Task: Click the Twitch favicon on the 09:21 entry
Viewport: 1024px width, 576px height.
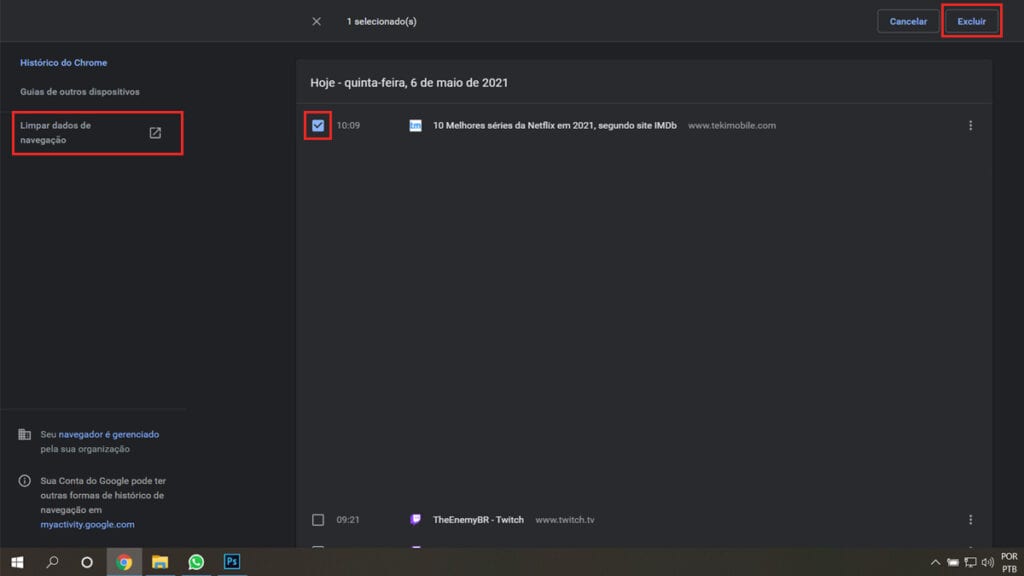Action: (415, 520)
